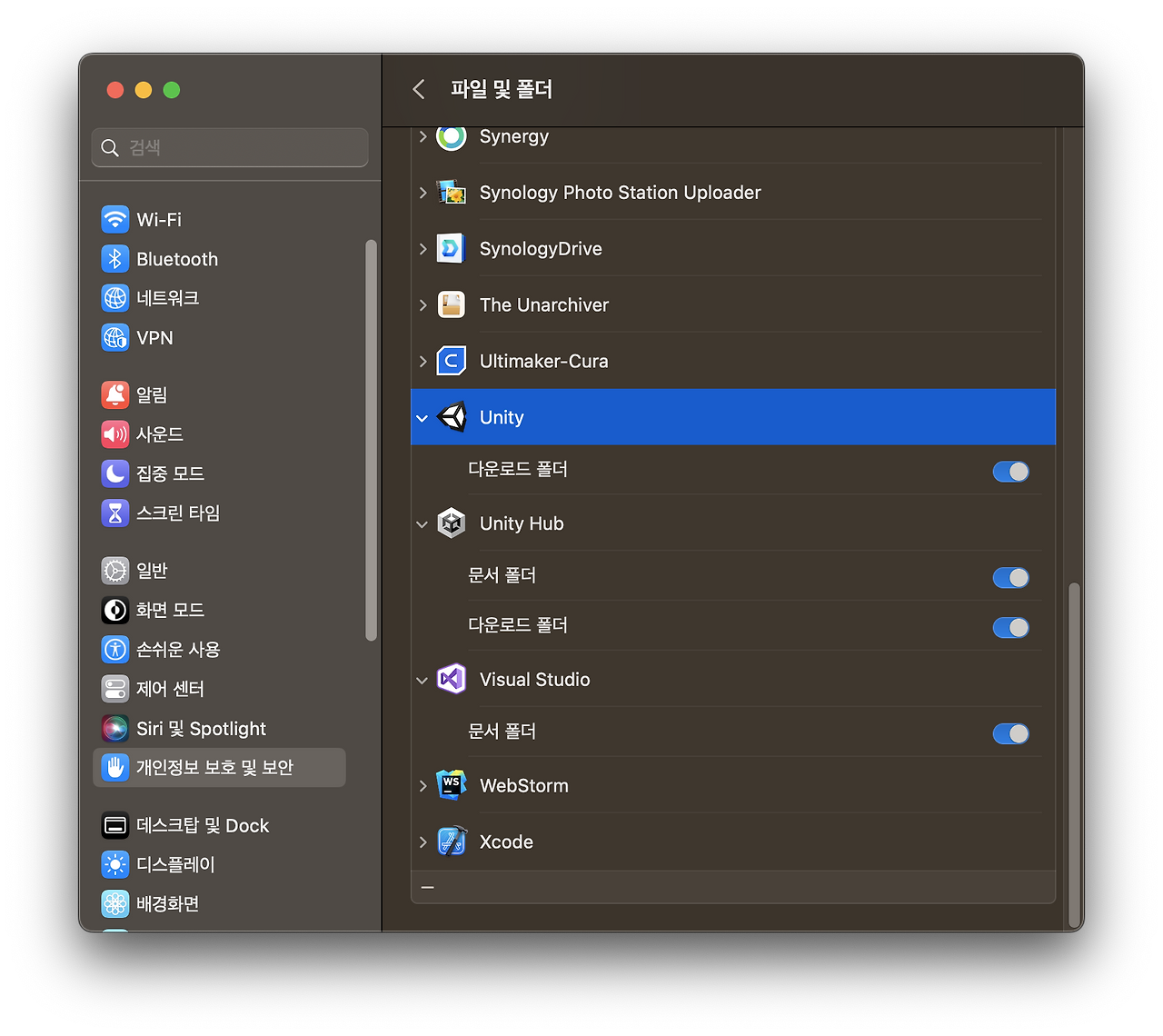
Task: Go back from 파일 및 폴더
Action: [x=419, y=89]
